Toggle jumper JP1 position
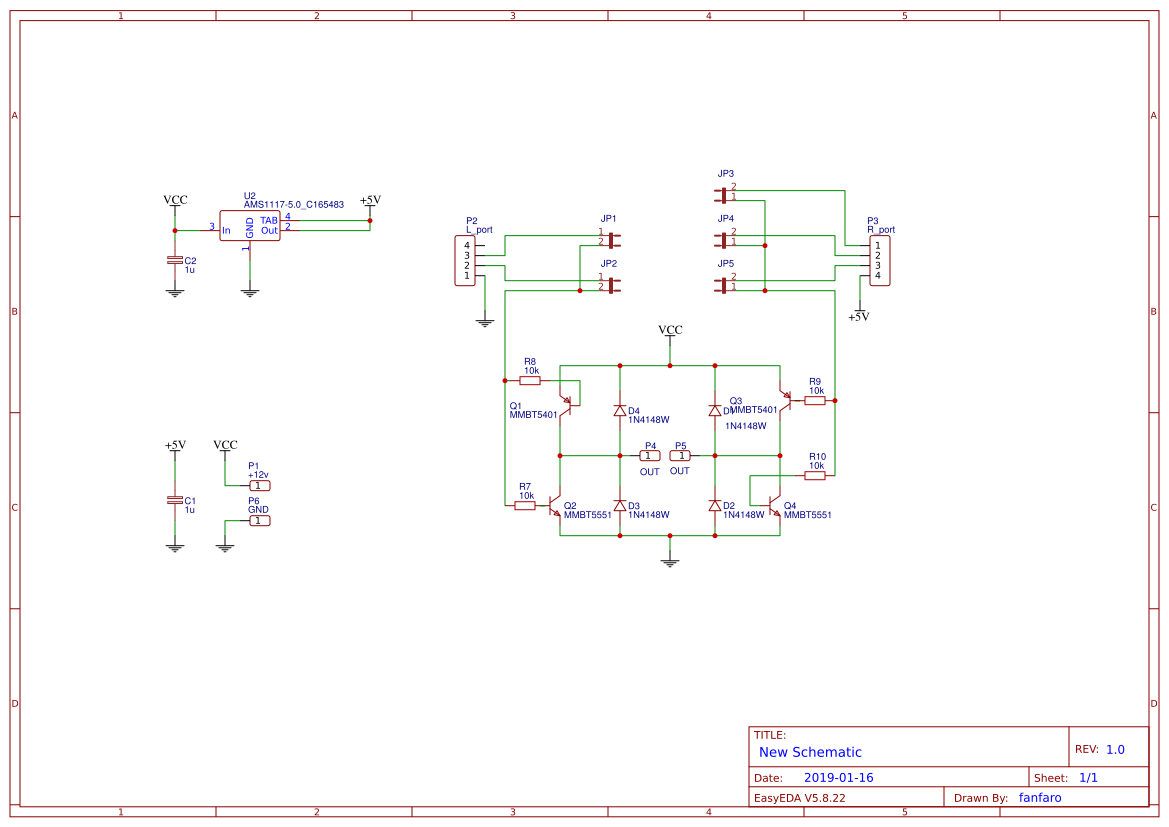This screenshot has height=827, width=1169. (610, 240)
